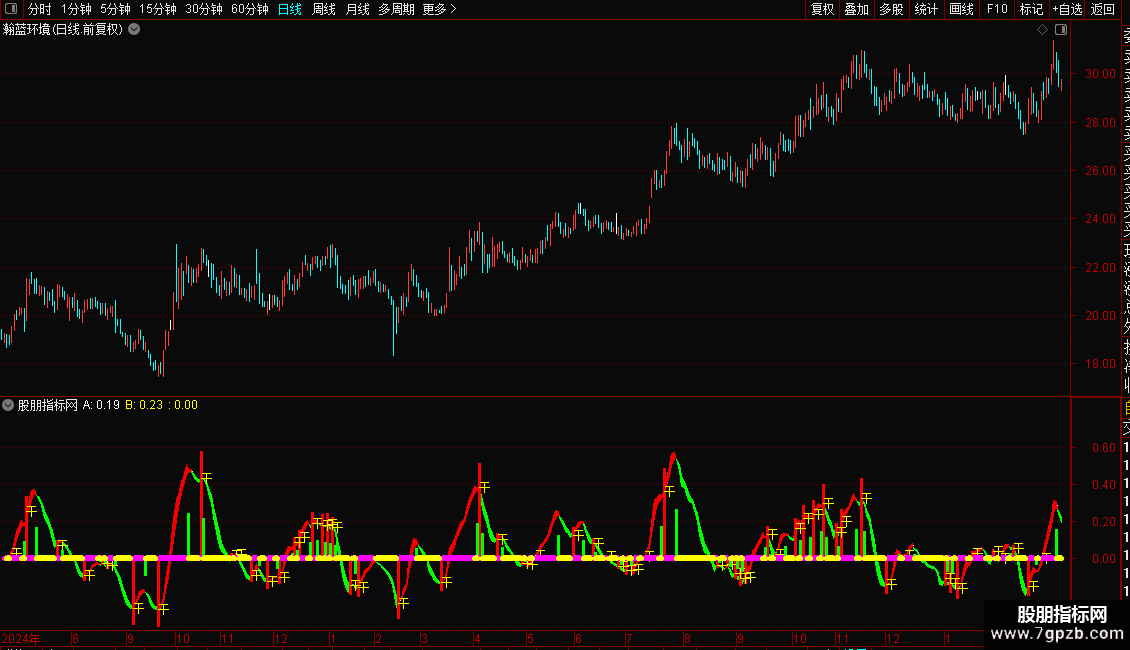Click the 18.00 price axis label
The width and height of the screenshot is (1130, 650).
(x=1100, y=364)
